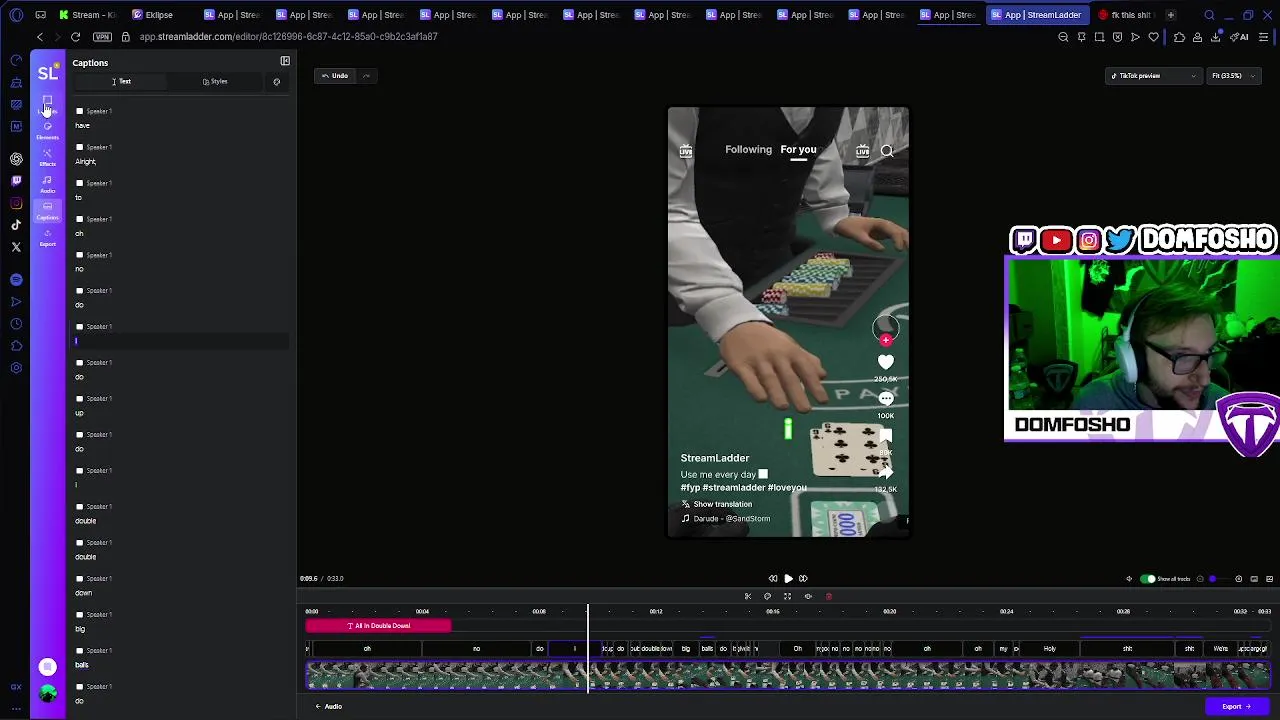Click the VPN badge in address bar
This screenshot has height=720, width=1280.
point(102,37)
